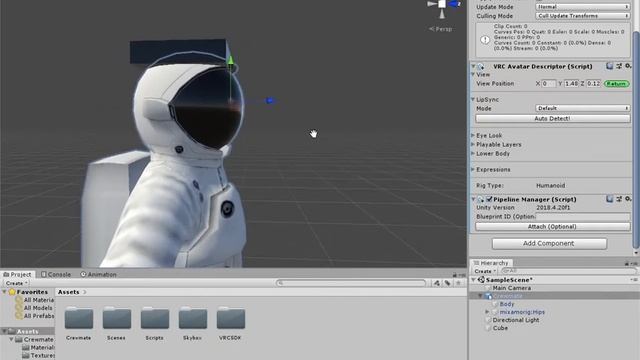Open the Scripts folder in Assets
This screenshot has height=360, width=640.
click(155, 318)
